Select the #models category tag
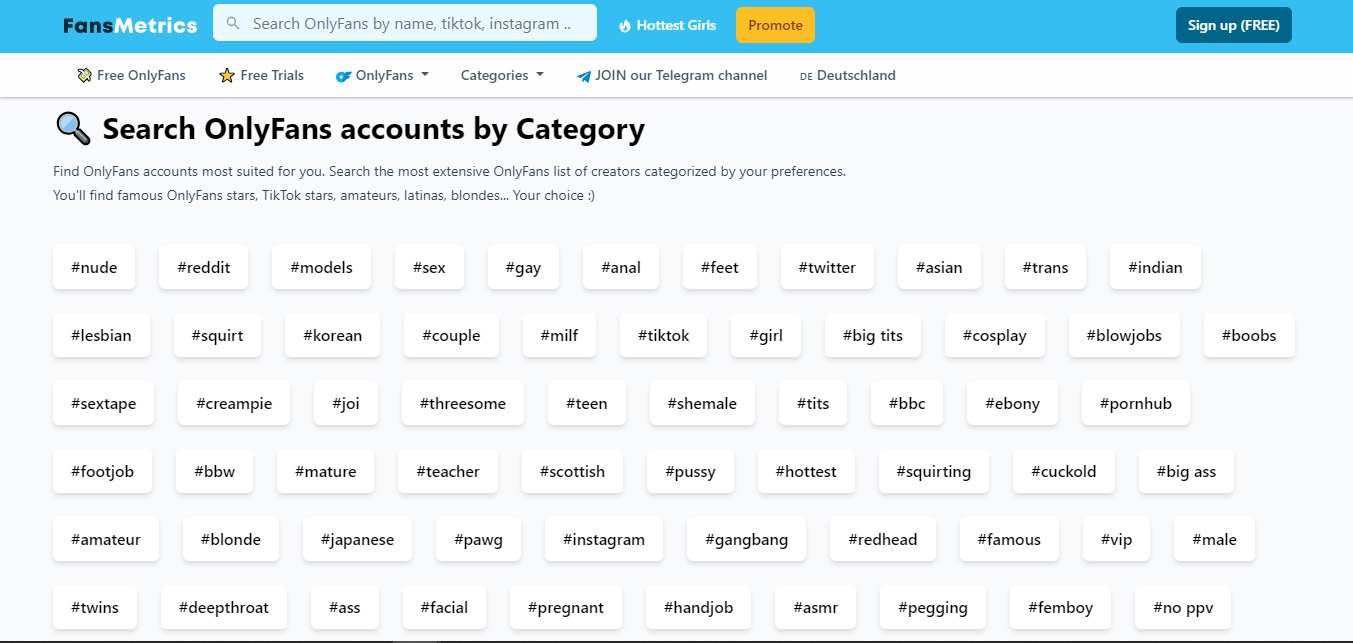Image resolution: width=1353 pixels, height=643 pixels. point(322,267)
